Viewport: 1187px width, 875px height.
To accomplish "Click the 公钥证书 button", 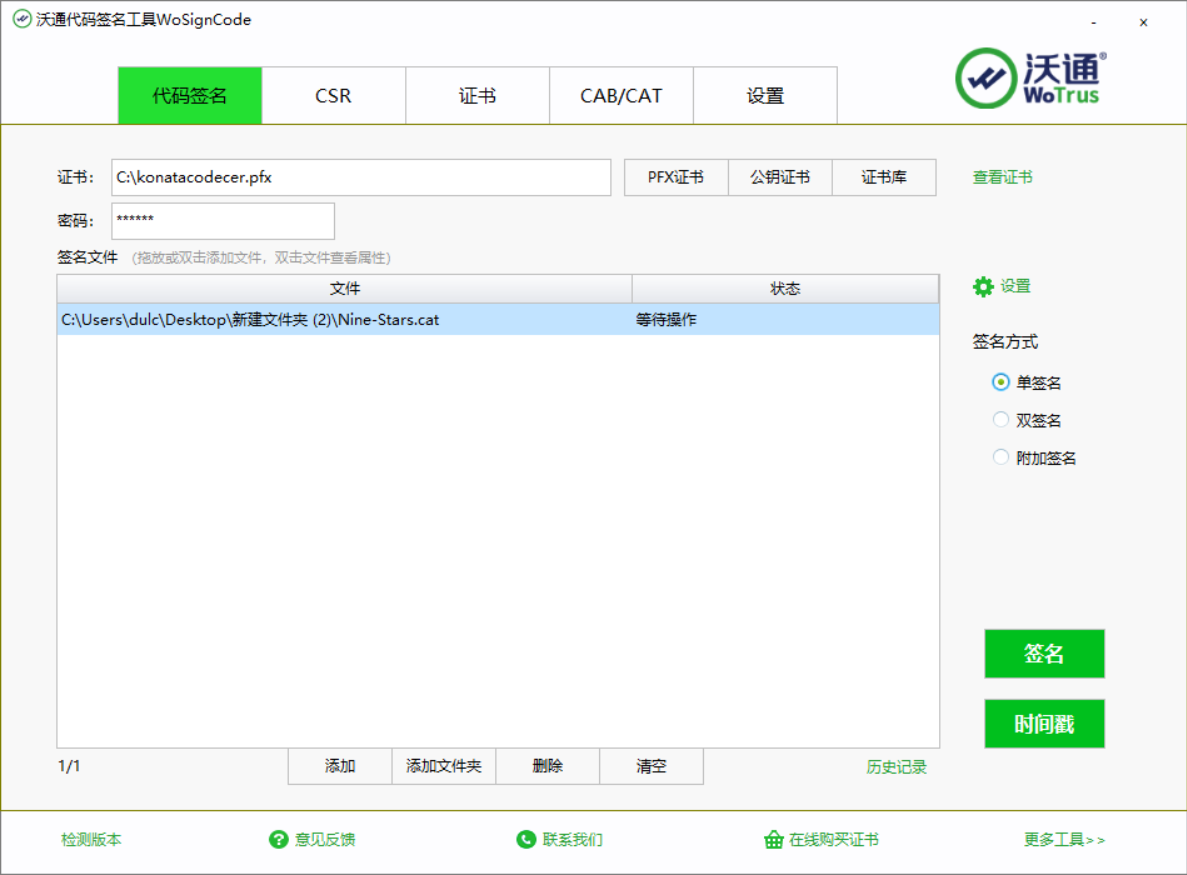I will 780,177.
